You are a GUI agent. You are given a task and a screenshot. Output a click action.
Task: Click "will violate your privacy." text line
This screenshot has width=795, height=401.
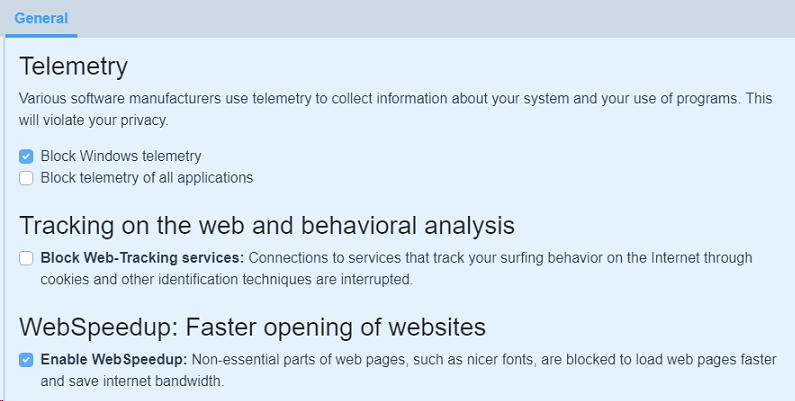tap(94, 120)
